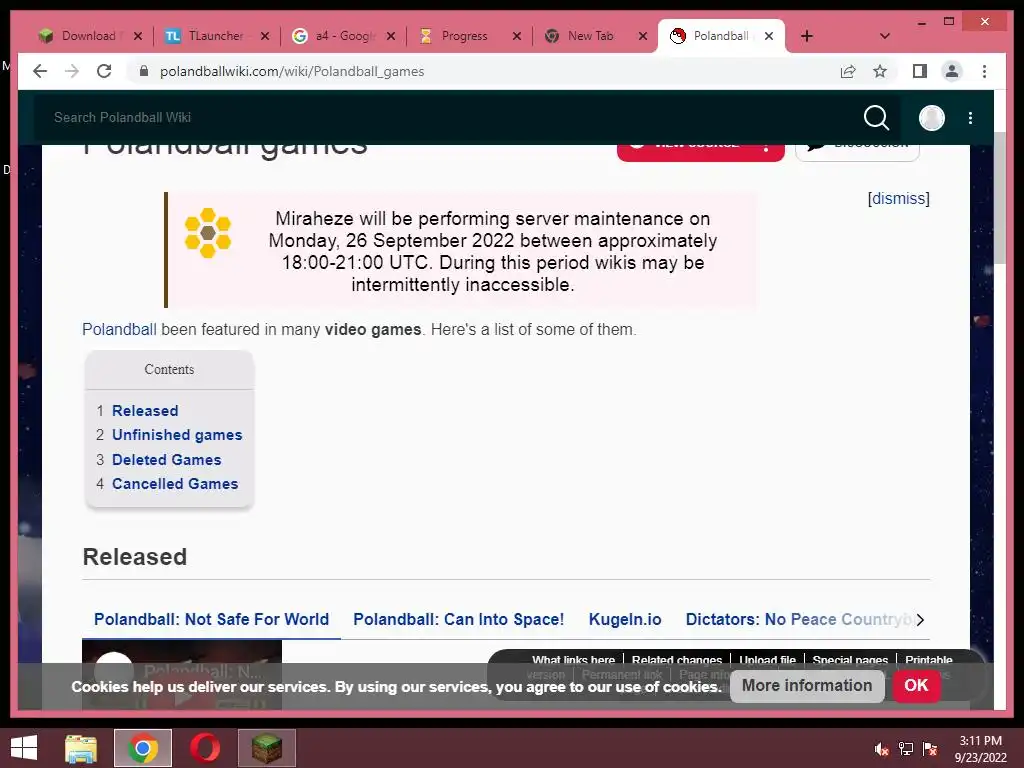Open Chrome three-dot menu
Image resolution: width=1024 pixels, height=768 pixels.
pos(984,71)
